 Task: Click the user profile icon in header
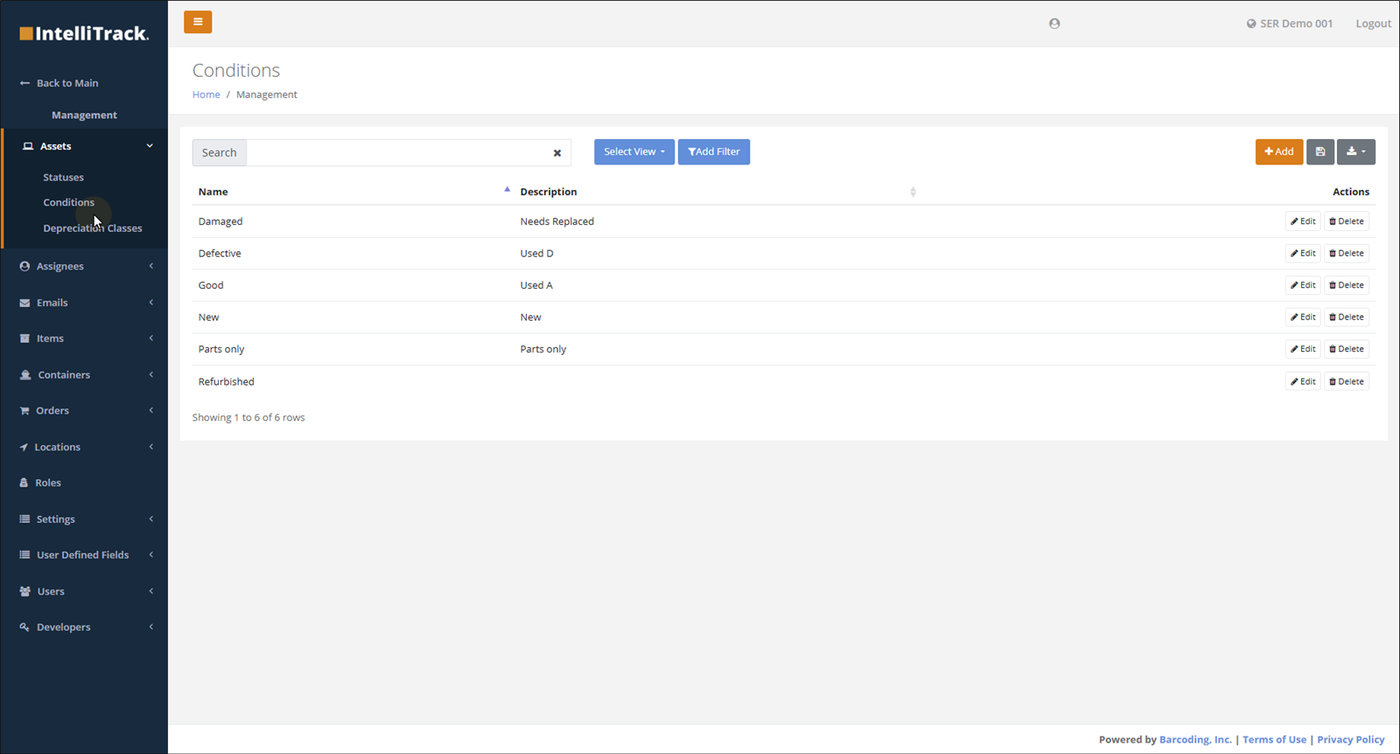pyautogui.click(x=1054, y=24)
